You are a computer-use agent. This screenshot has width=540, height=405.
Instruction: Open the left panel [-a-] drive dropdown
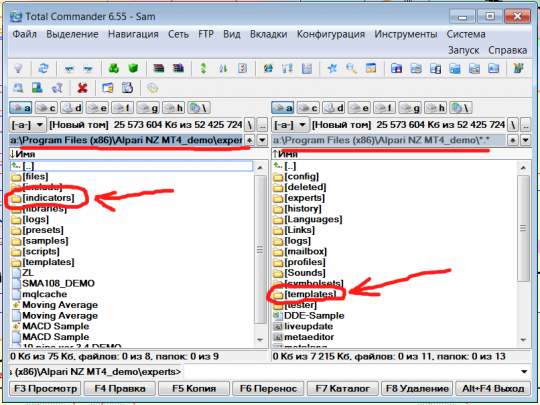pyautogui.click(x=28, y=125)
